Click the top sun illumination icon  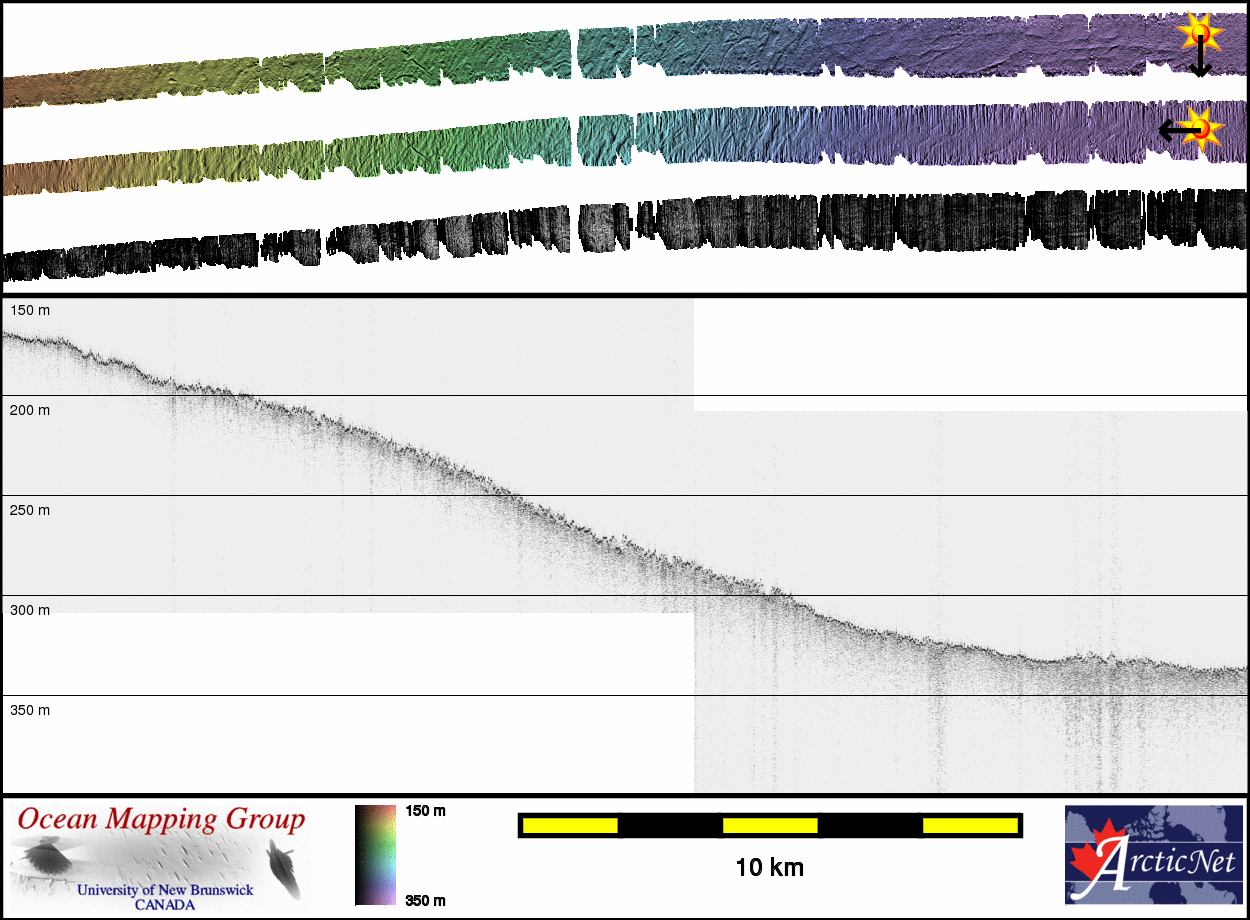tap(1199, 34)
